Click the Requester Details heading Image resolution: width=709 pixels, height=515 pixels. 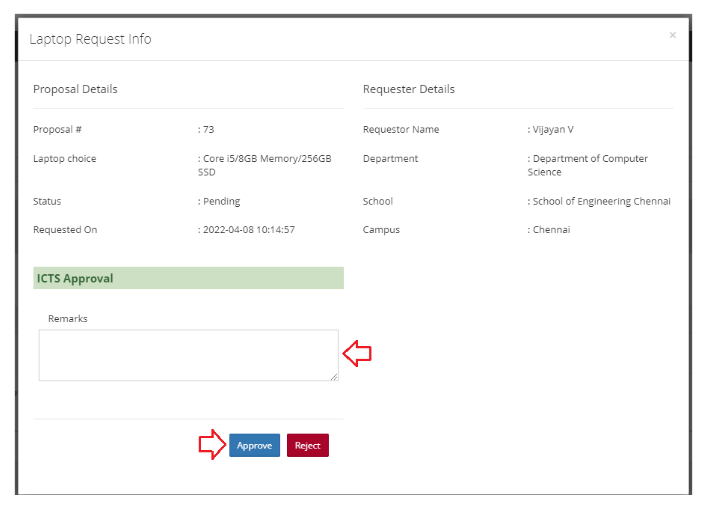click(x=408, y=89)
